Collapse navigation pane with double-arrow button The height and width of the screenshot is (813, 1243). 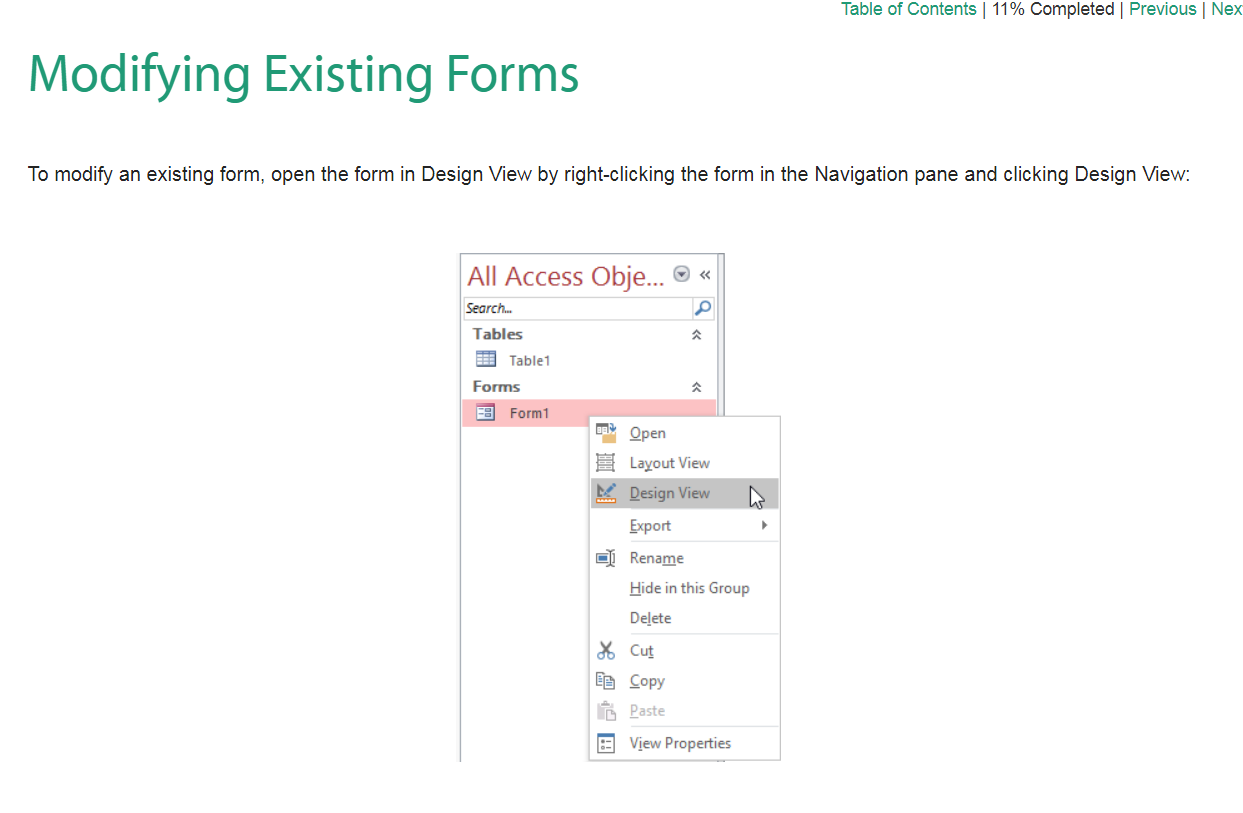point(705,274)
